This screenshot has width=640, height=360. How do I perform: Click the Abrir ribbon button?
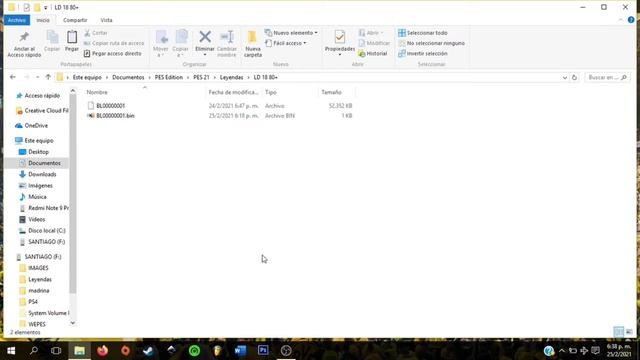(371, 33)
